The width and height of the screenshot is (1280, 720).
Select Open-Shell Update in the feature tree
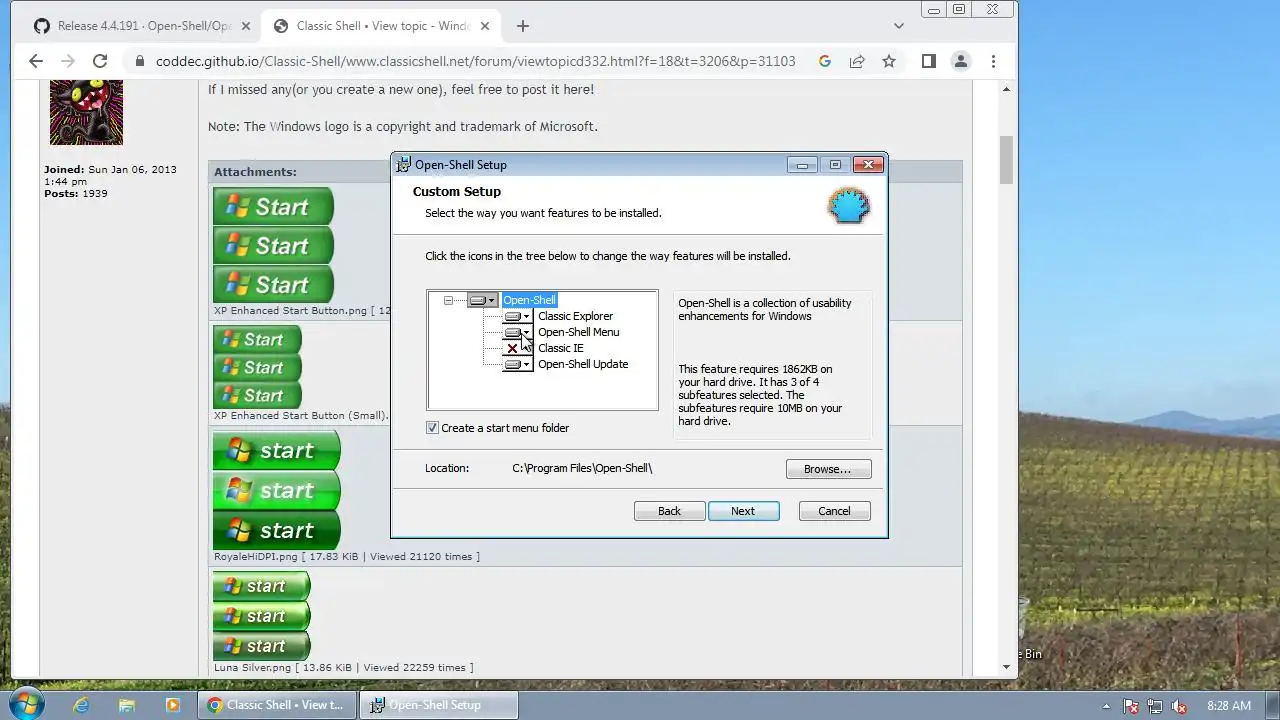pos(583,364)
